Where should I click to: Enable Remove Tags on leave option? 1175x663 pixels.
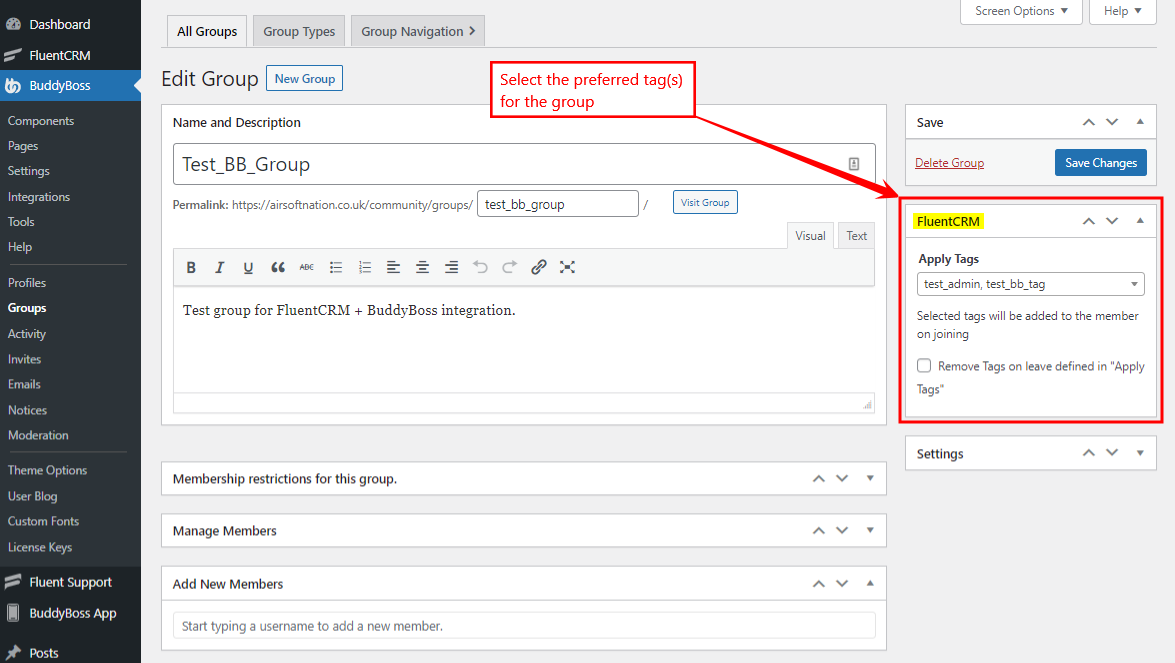click(x=923, y=365)
